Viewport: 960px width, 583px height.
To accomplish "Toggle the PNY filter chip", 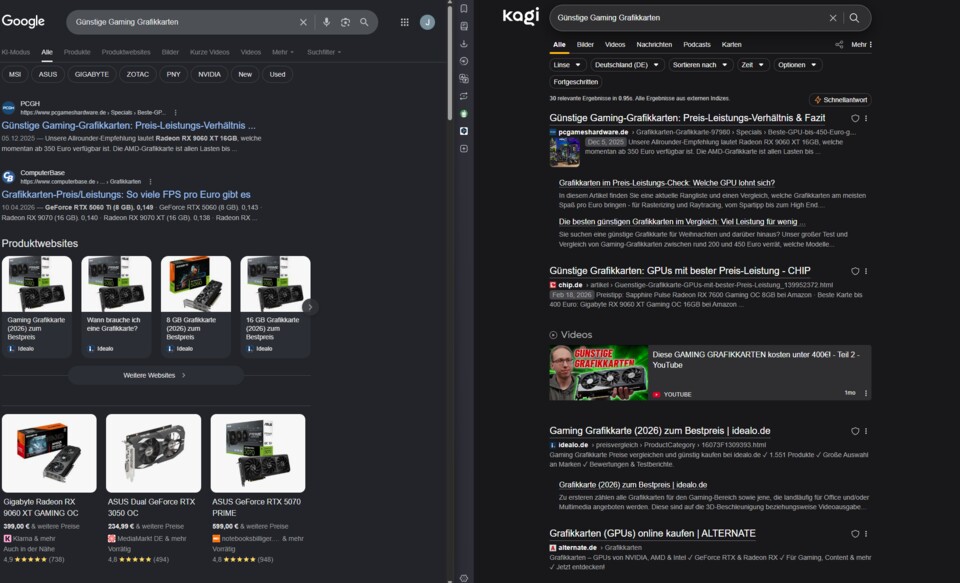I will [x=174, y=74].
